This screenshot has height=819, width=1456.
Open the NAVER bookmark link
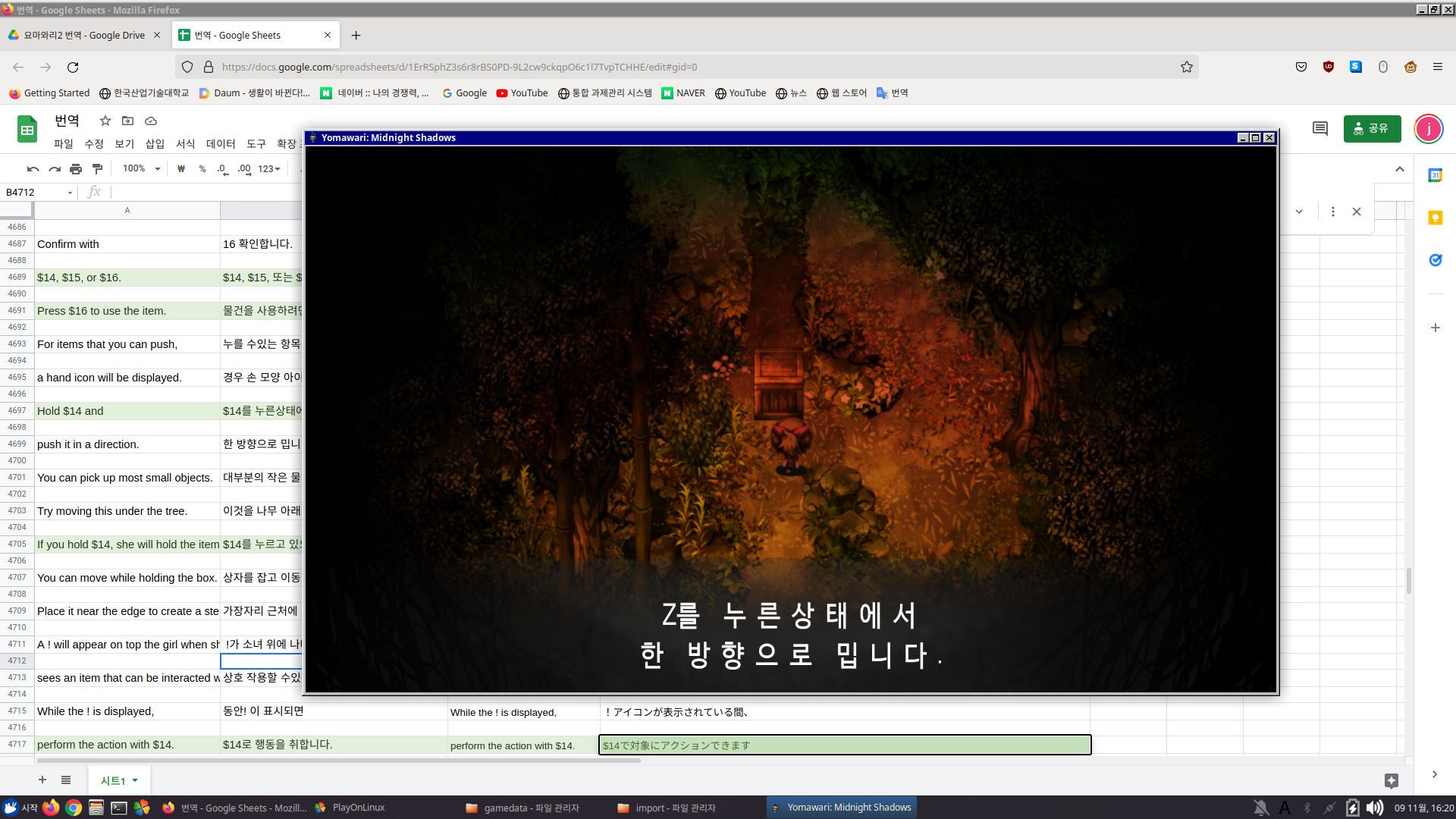tap(683, 93)
